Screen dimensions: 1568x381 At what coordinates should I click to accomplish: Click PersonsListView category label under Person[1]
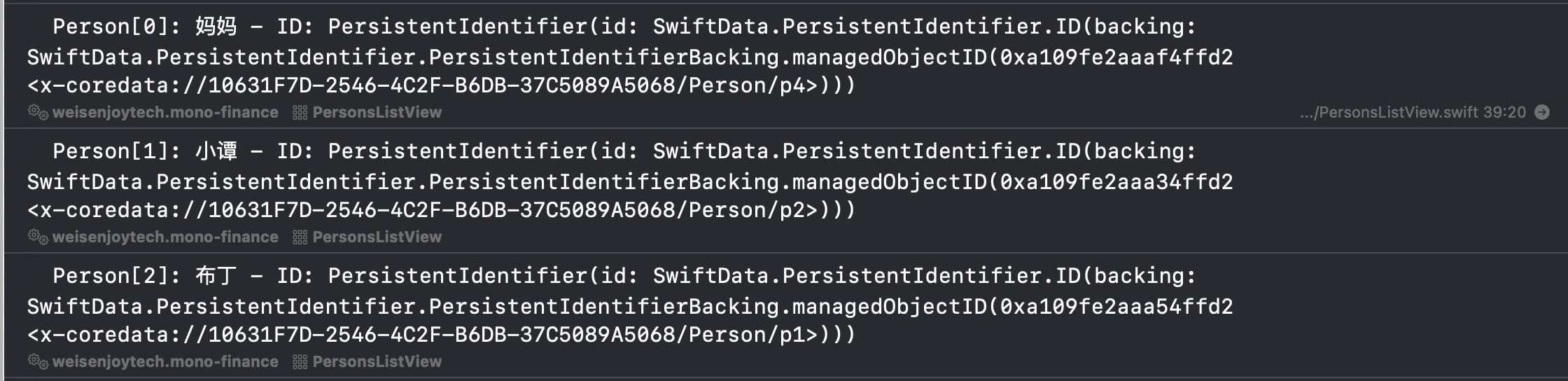coord(377,237)
